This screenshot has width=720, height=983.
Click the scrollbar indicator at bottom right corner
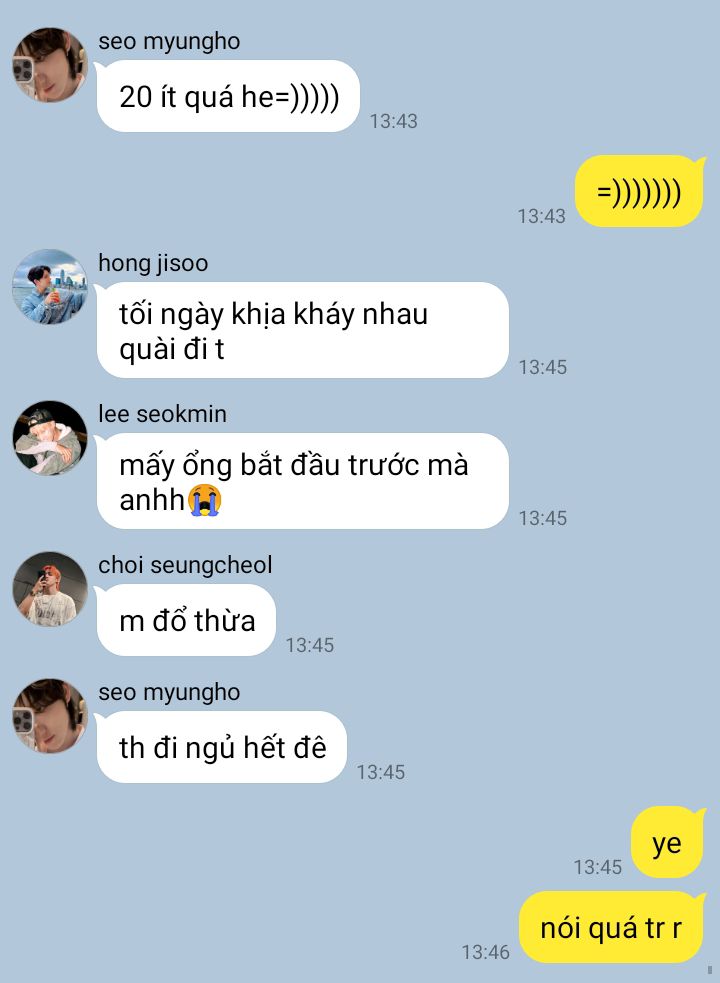click(x=709, y=970)
